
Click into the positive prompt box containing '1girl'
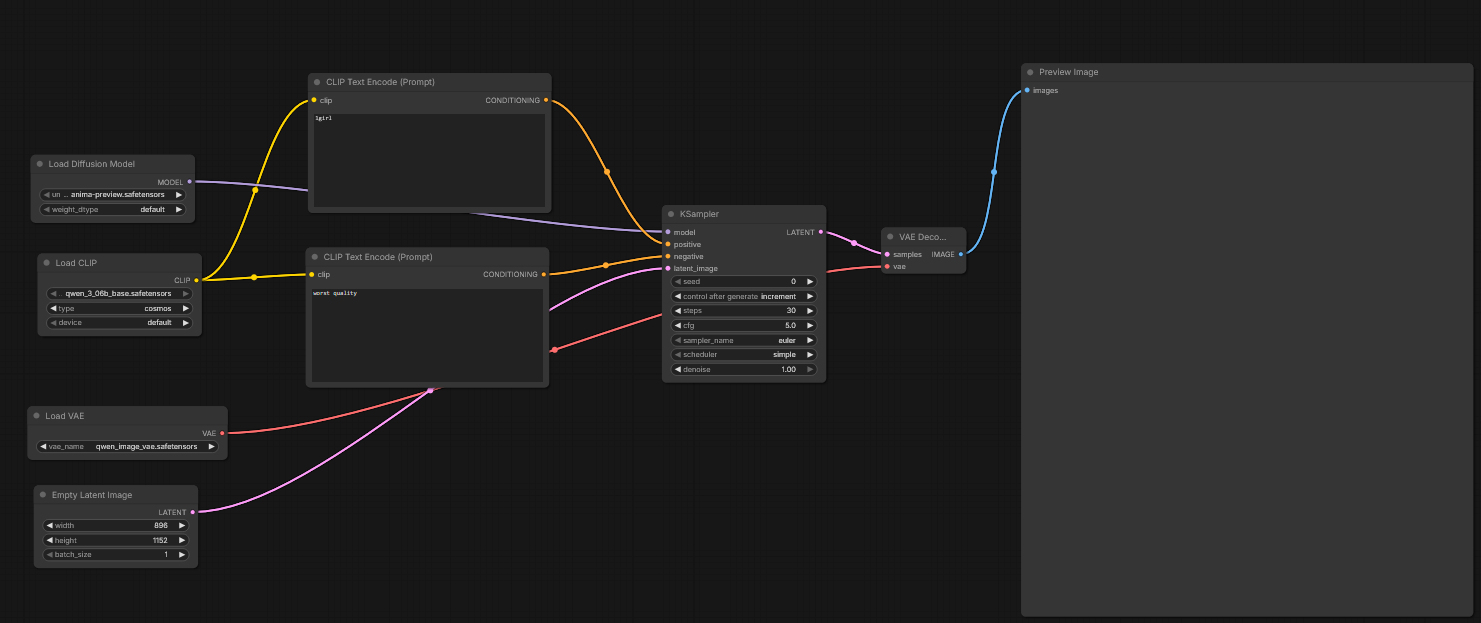click(429, 160)
